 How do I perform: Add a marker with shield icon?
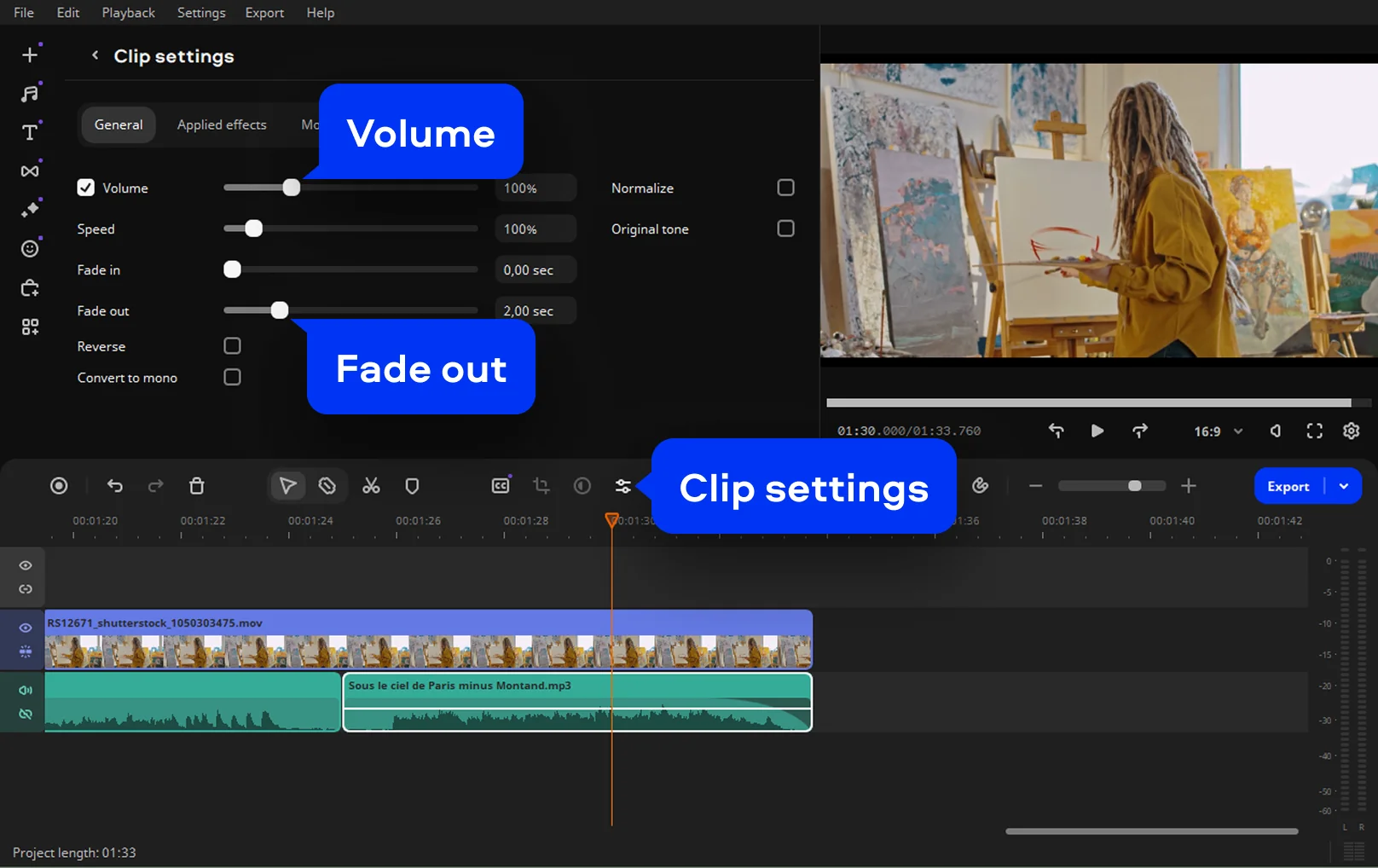click(x=412, y=486)
